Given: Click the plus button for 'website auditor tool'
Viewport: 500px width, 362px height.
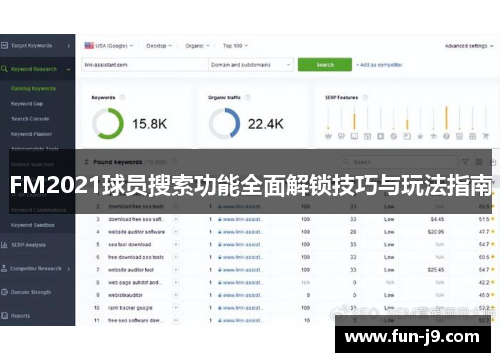Looking at the screenshot, I should [x=176, y=270].
